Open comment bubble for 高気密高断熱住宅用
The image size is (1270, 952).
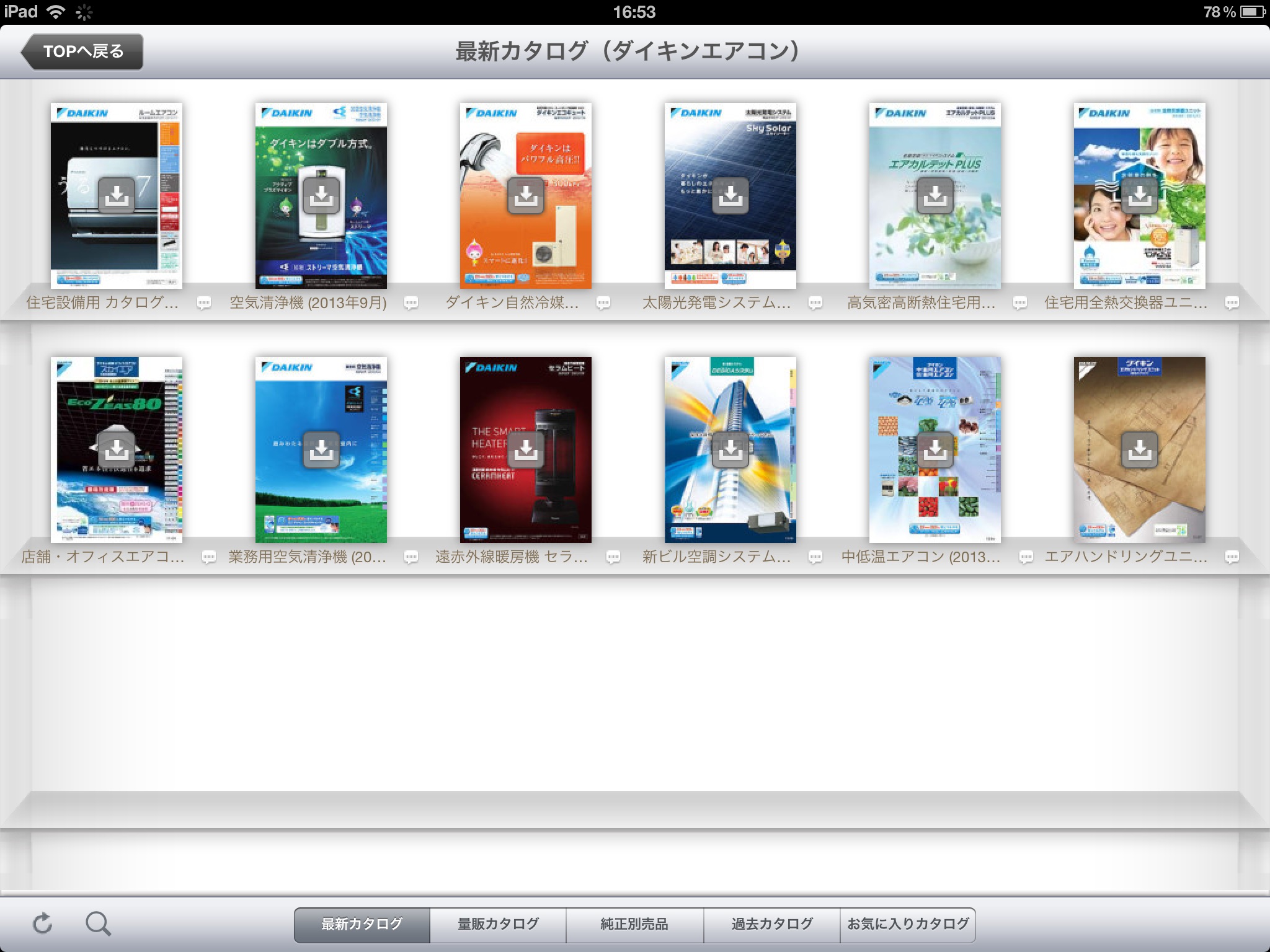click(1019, 303)
